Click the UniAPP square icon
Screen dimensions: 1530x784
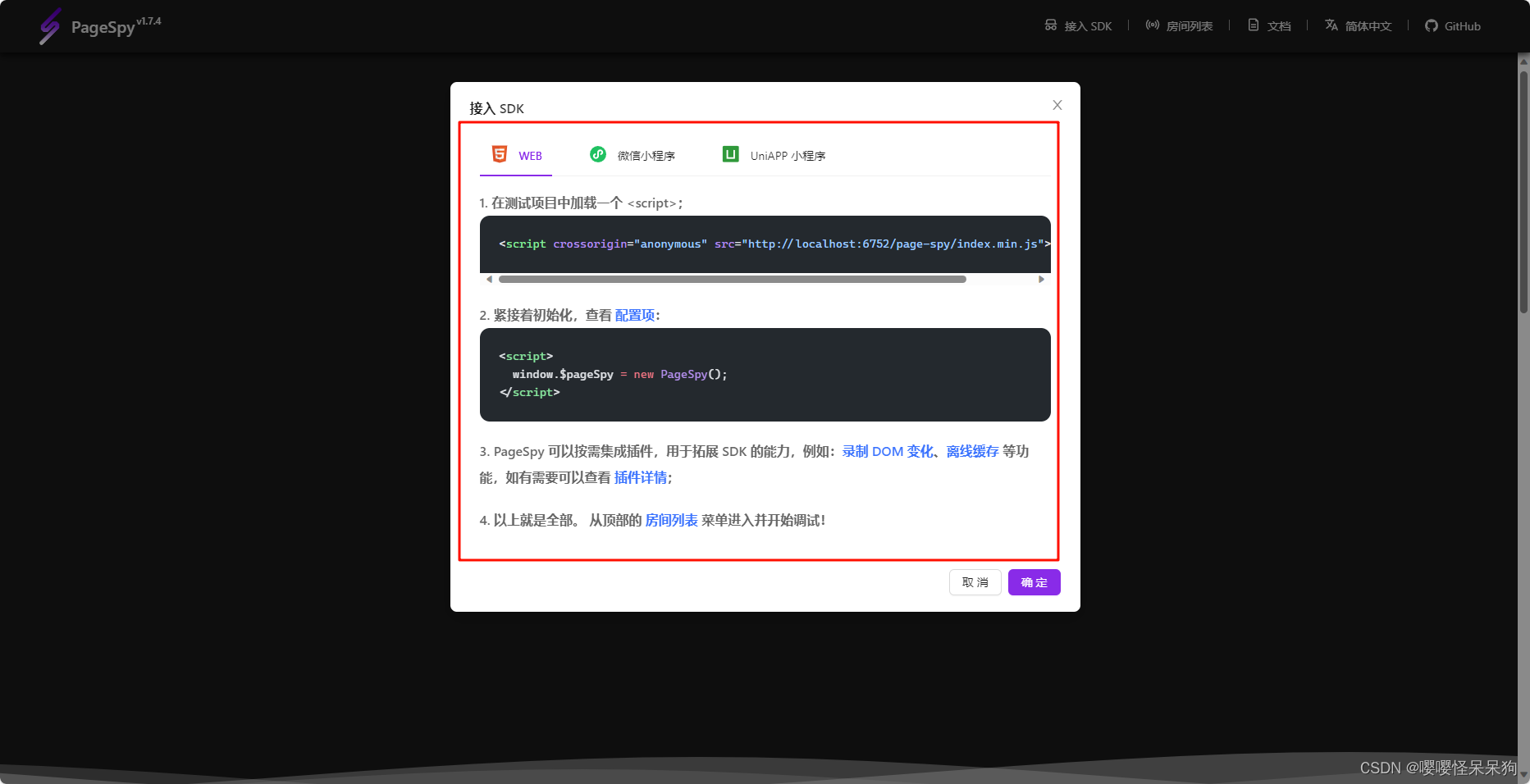(x=730, y=154)
